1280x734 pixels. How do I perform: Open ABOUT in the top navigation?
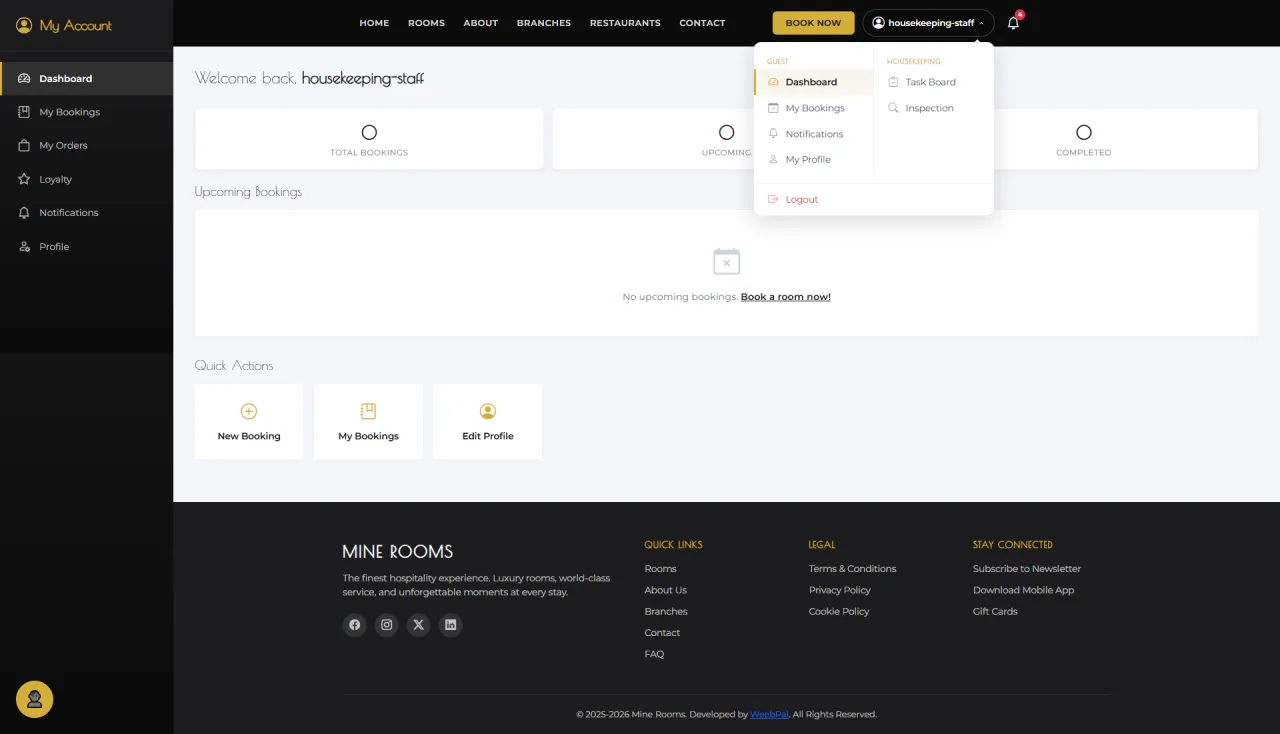480,23
